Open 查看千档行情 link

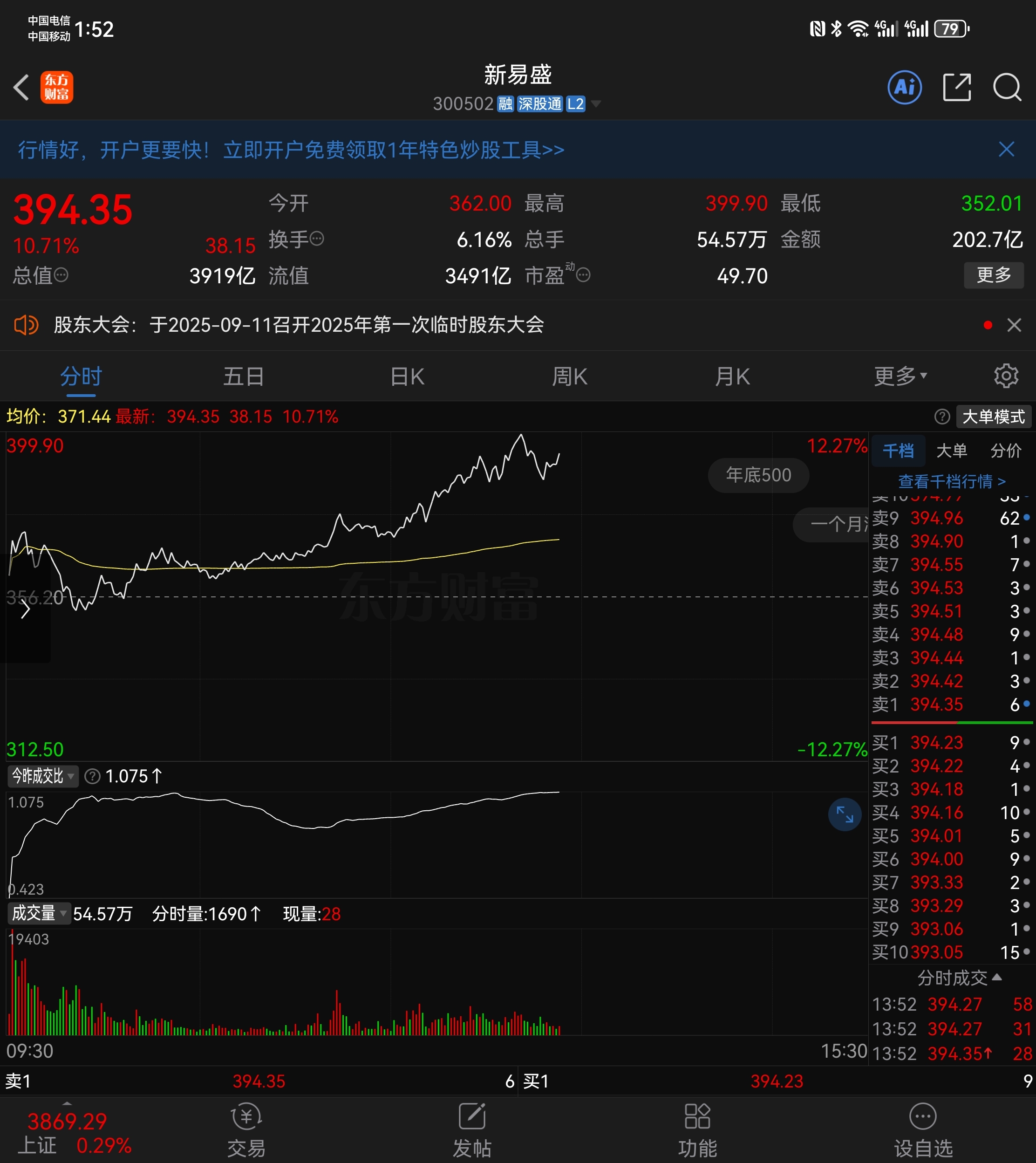click(x=952, y=482)
